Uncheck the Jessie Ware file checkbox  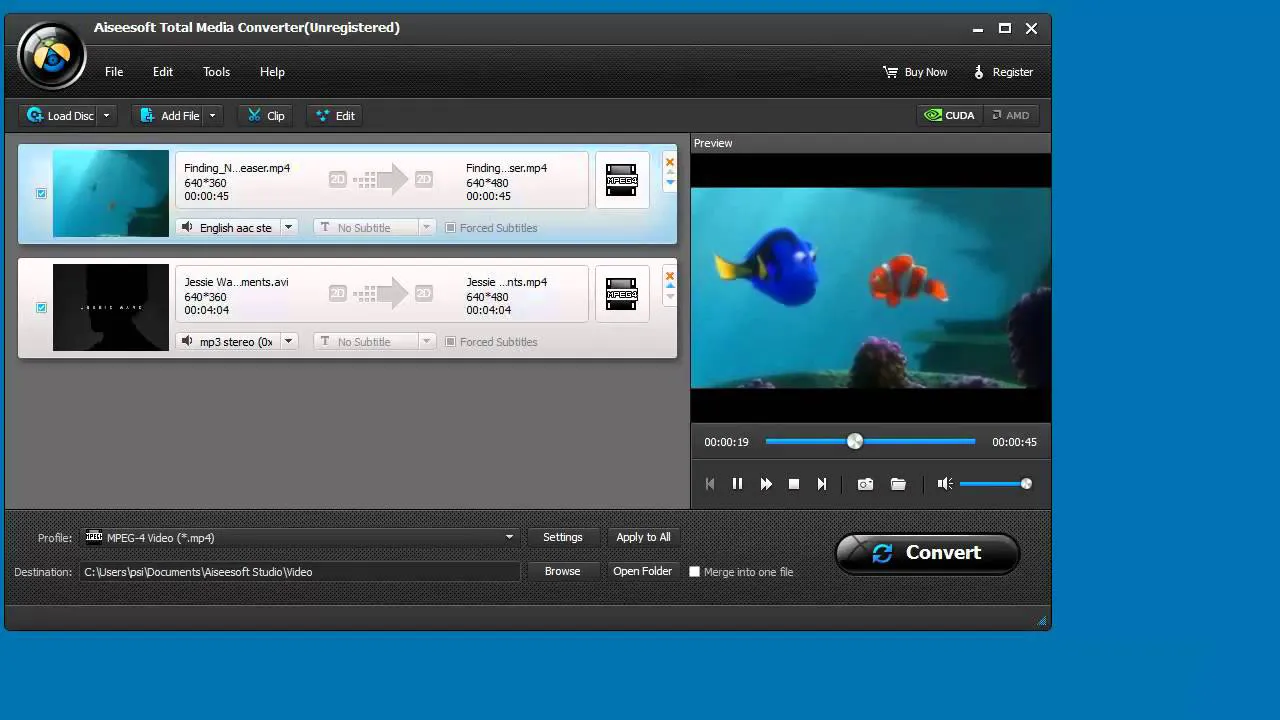point(41,307)
